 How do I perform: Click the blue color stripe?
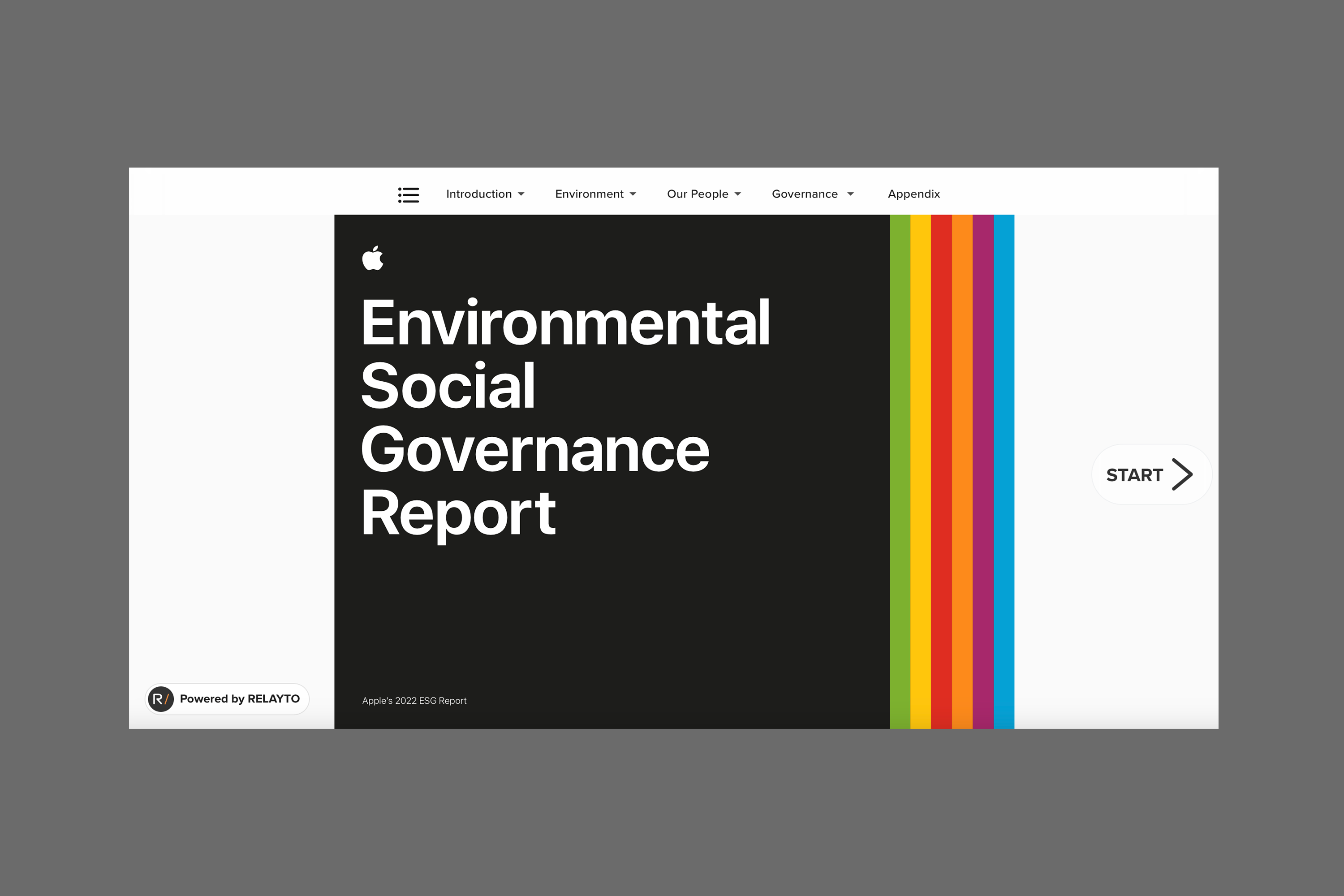pos(1004,471)
